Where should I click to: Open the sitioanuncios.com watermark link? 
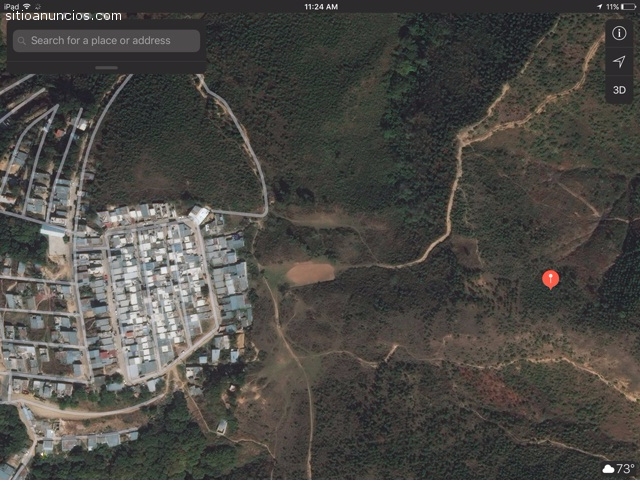(63, 16)
